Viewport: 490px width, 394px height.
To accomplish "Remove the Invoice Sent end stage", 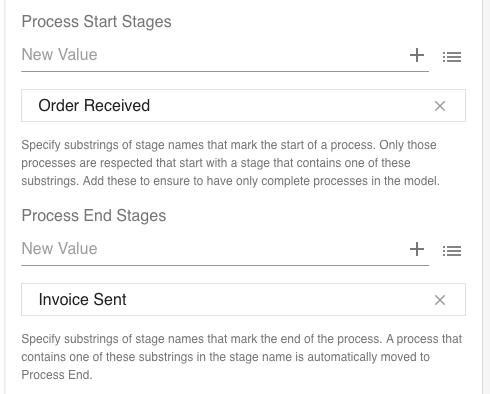I will pyautogui.click(x=440, y=300).
